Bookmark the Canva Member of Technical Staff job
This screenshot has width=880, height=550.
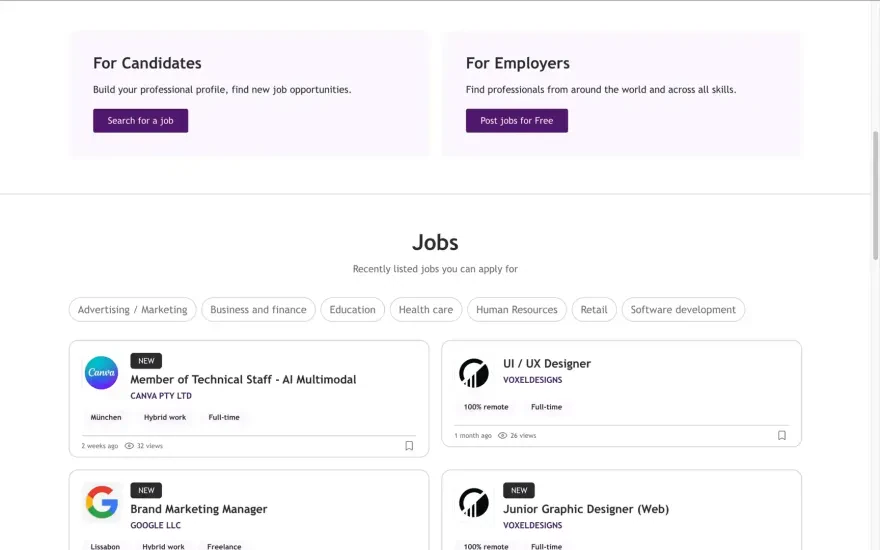[x=409, y=446]
